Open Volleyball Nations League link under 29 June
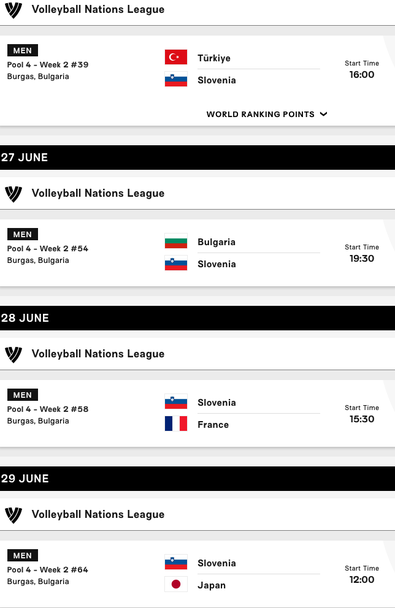The width and height of the screenshot is (395, 608). tap(98, 515)
